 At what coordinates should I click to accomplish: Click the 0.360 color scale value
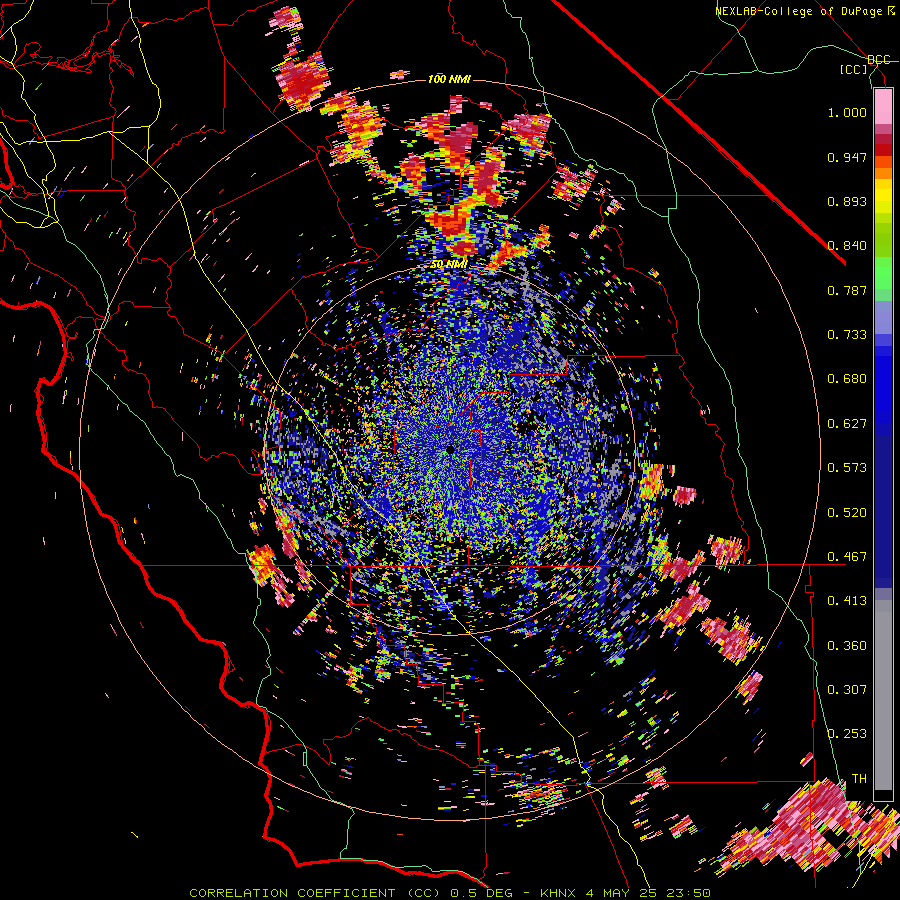click(x=847, y=646)
